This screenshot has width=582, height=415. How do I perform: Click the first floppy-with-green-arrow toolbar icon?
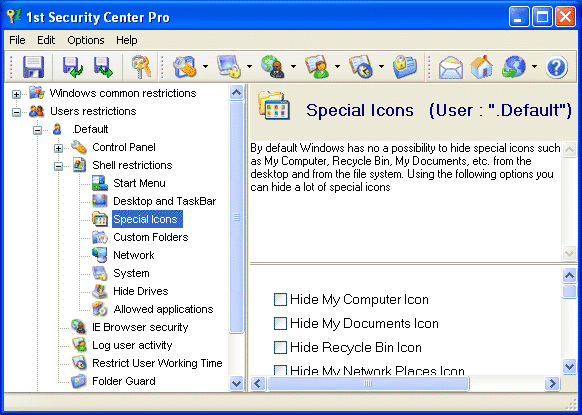(72, 67)
